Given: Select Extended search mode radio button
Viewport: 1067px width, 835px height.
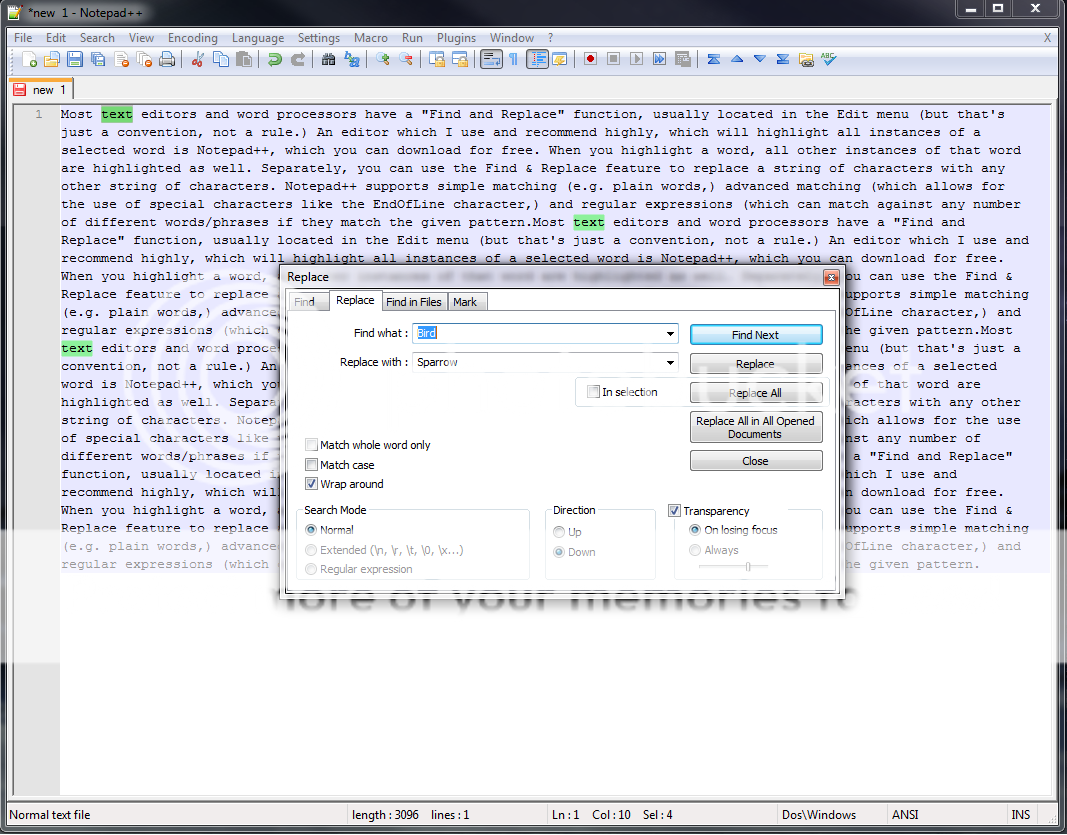Looking at the screenshot, I should [x=311, y=550].
